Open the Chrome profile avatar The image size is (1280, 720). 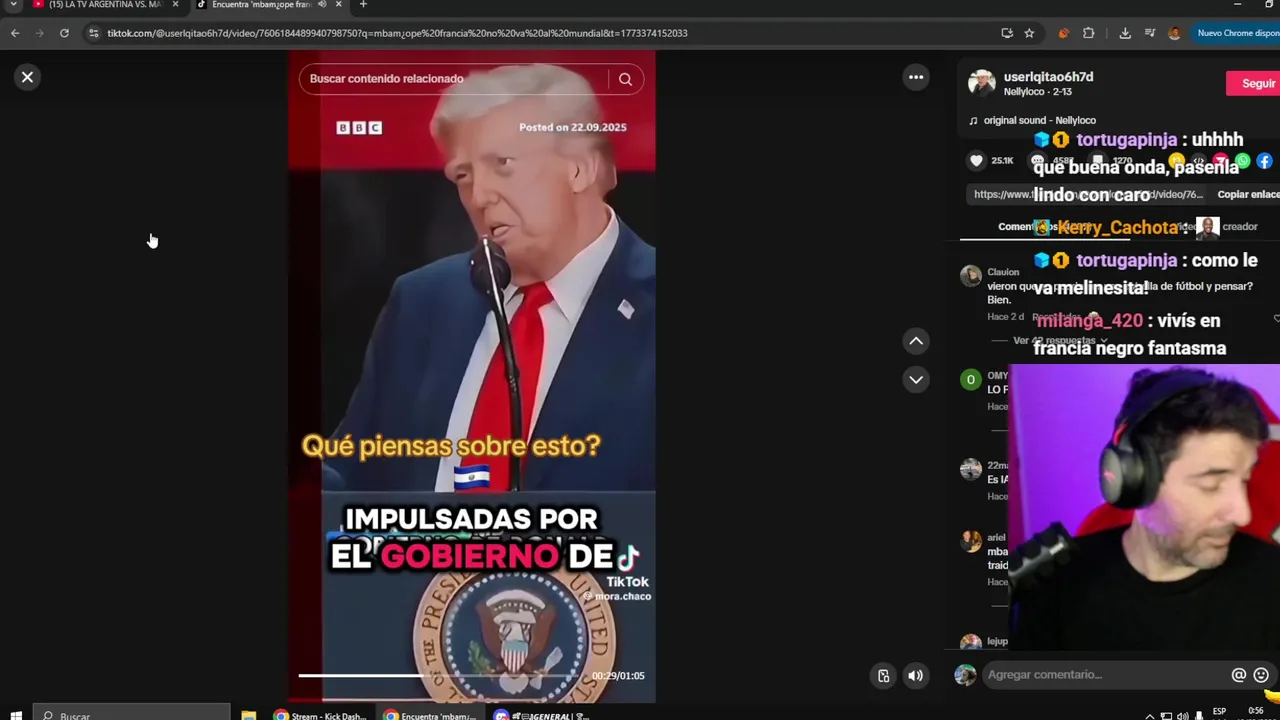(x=1174, y=33)
